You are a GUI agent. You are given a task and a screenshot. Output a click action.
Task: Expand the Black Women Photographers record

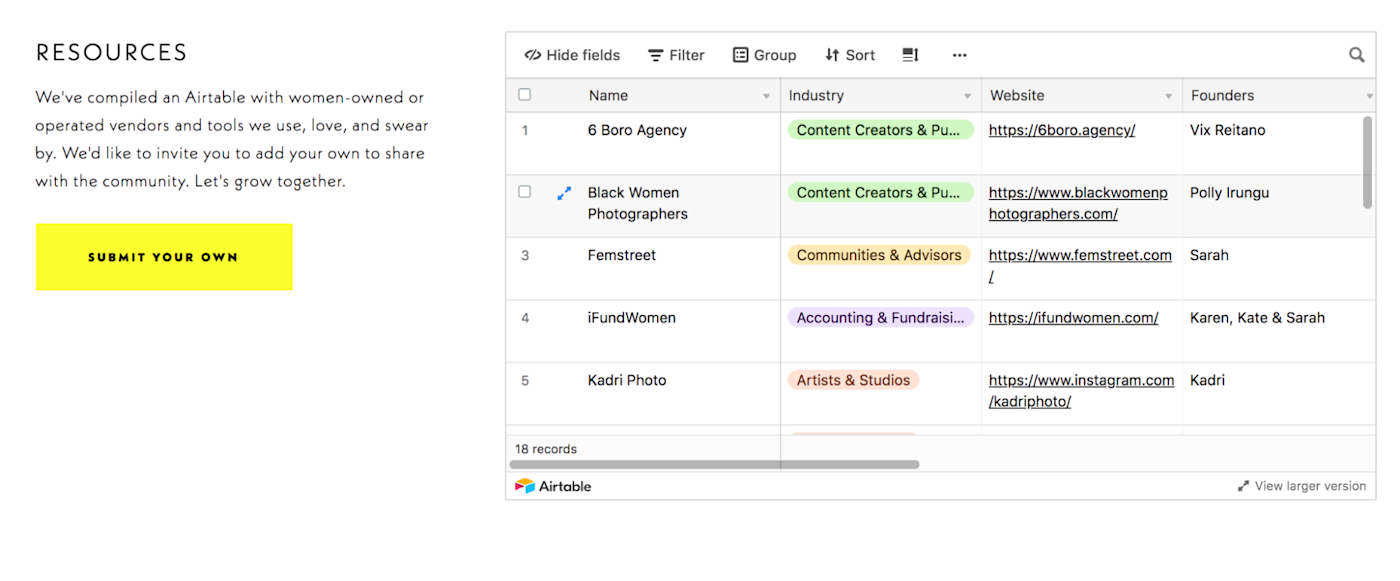pos(564,193)
